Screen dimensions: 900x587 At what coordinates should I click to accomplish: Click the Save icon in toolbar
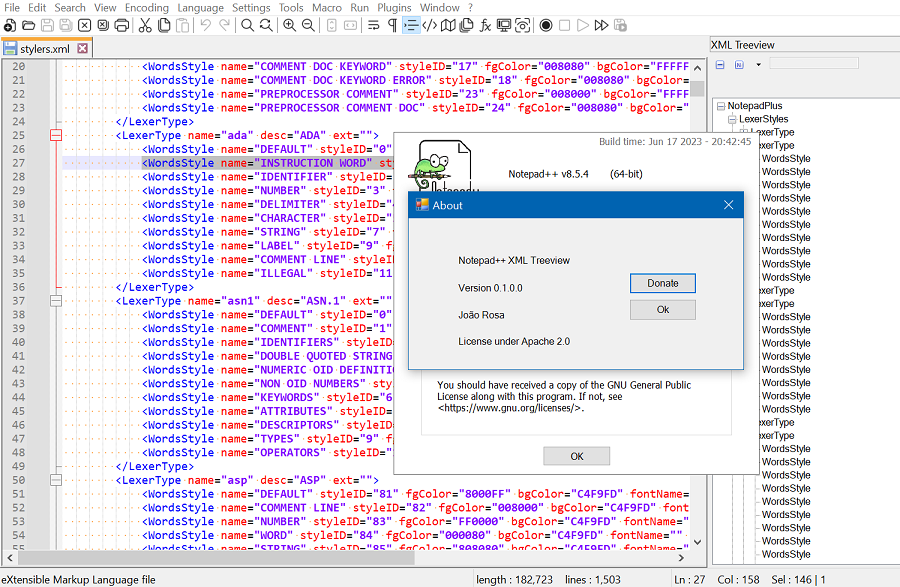(x=48, y=25)
